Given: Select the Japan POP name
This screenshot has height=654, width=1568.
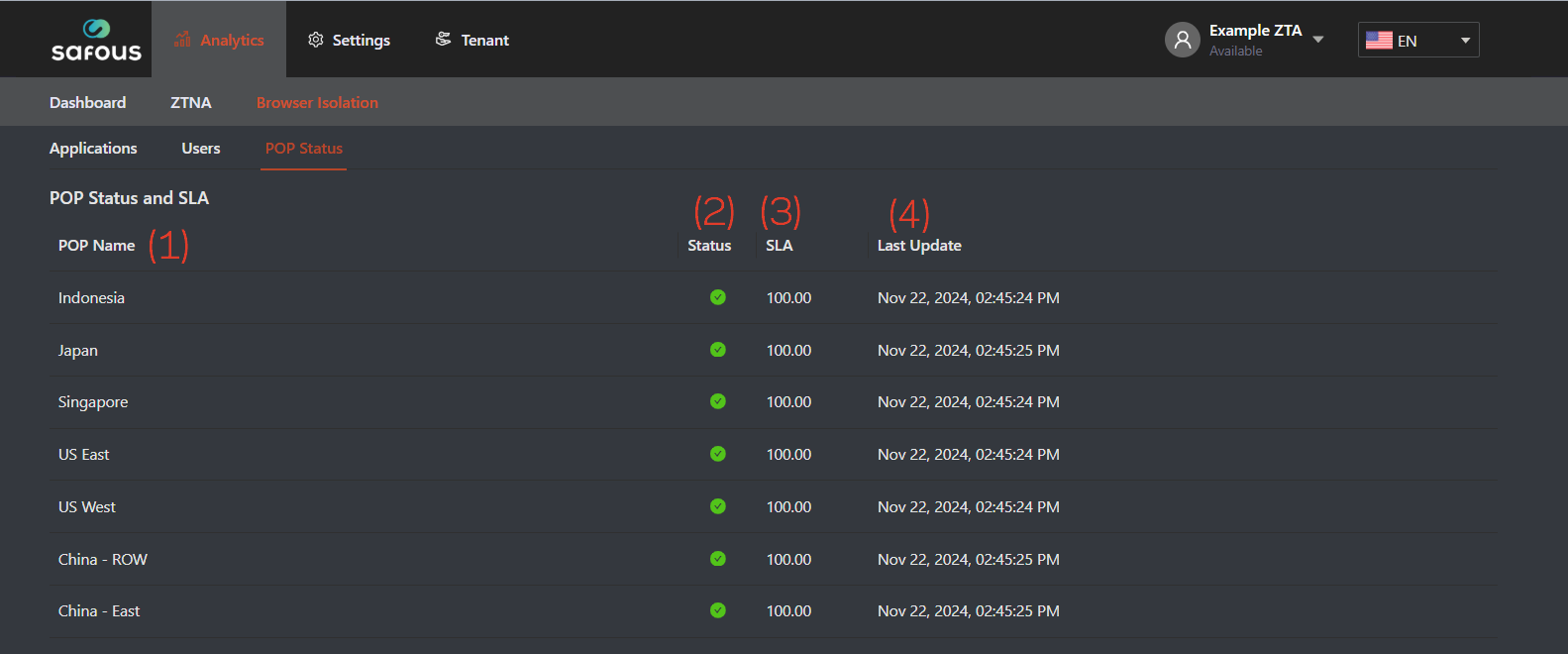Looking at the screenshot, I should (x=77, y=350).
